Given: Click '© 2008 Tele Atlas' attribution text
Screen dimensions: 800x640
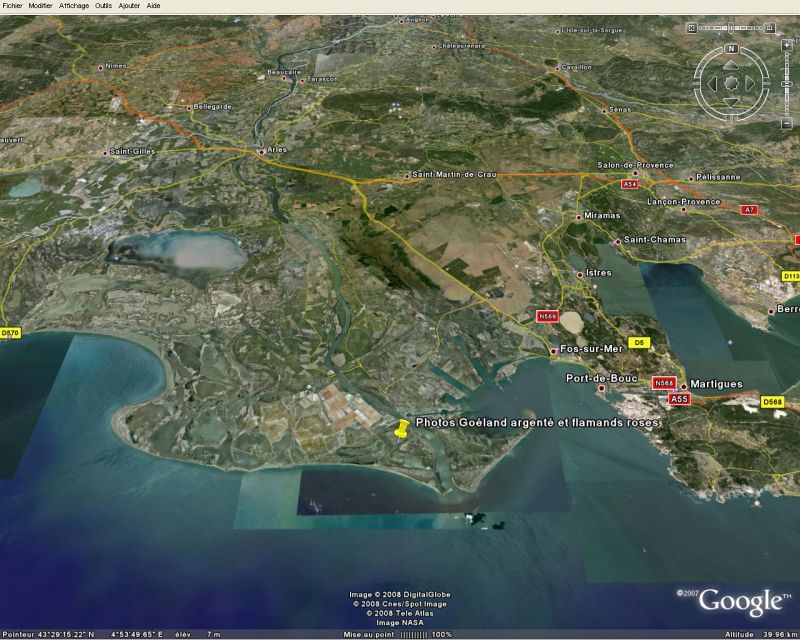Looking at the screenshot, I should (399, 613).
